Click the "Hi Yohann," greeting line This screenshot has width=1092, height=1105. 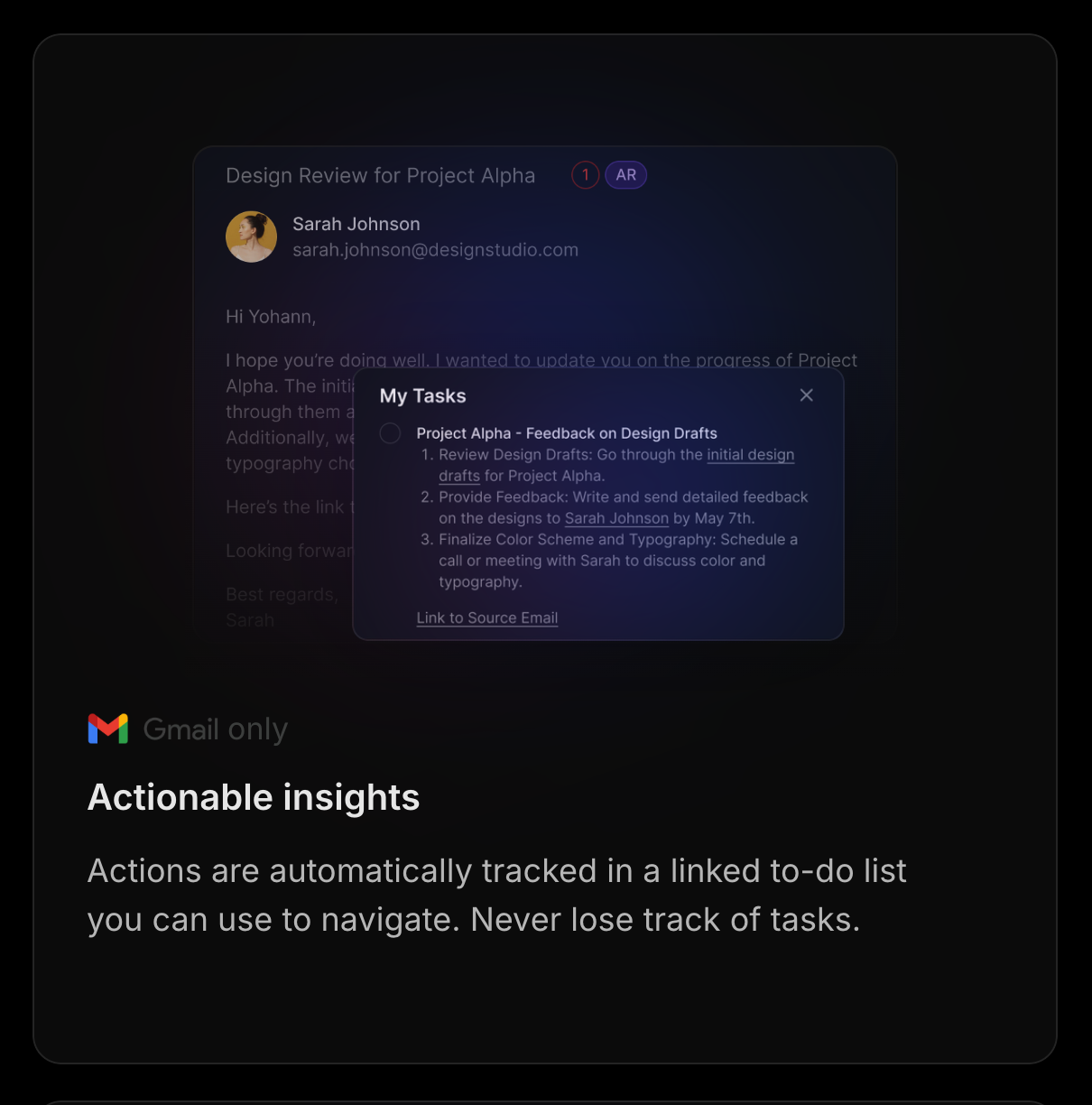271,317
